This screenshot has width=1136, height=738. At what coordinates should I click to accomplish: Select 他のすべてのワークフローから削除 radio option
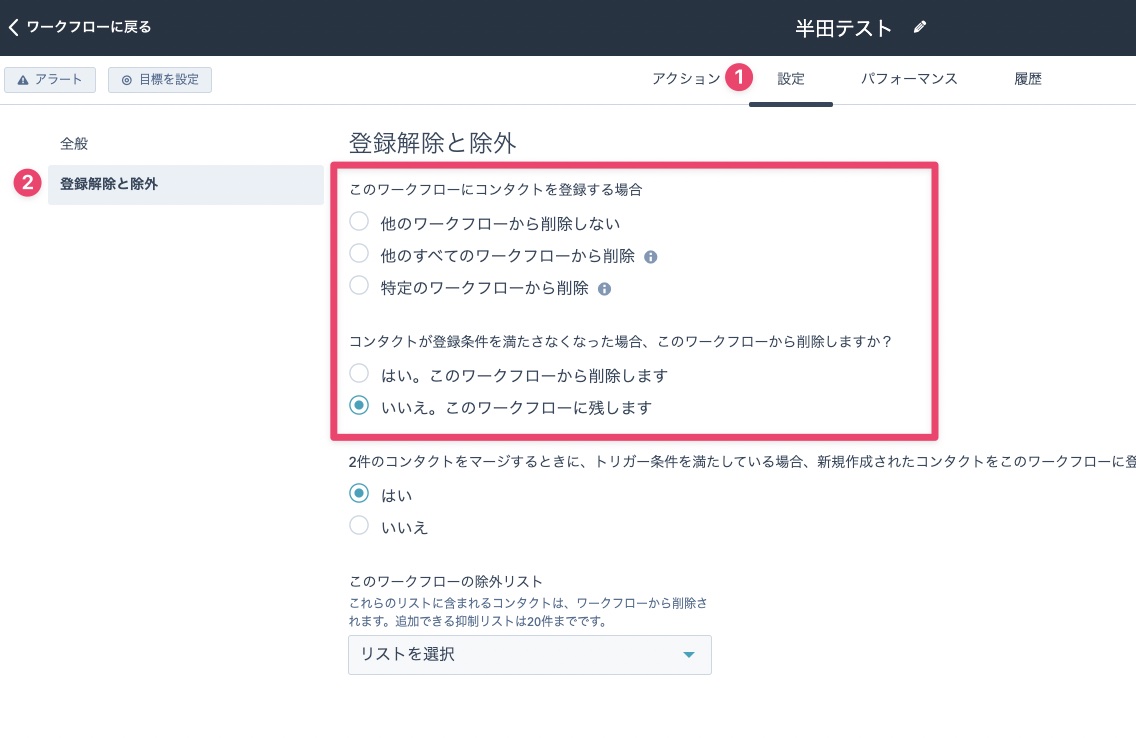[x=359, y=254]
